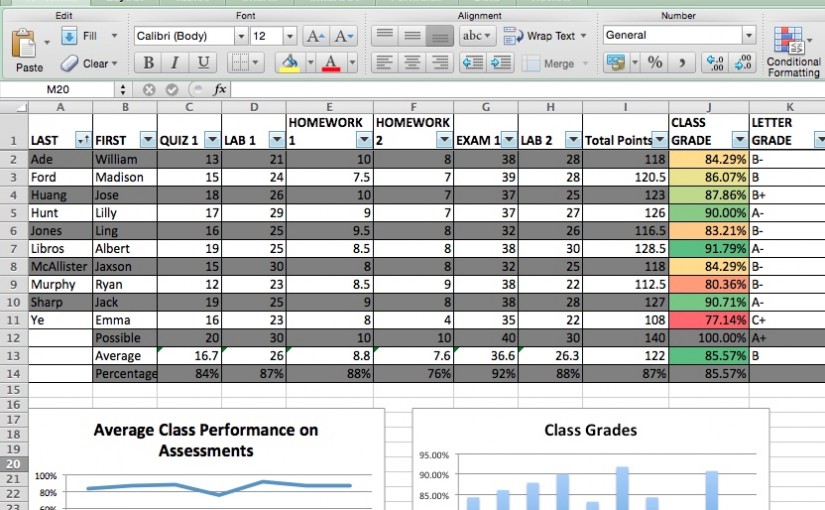Open the General number format dropdown
The image size is (825, 510).
748,35
